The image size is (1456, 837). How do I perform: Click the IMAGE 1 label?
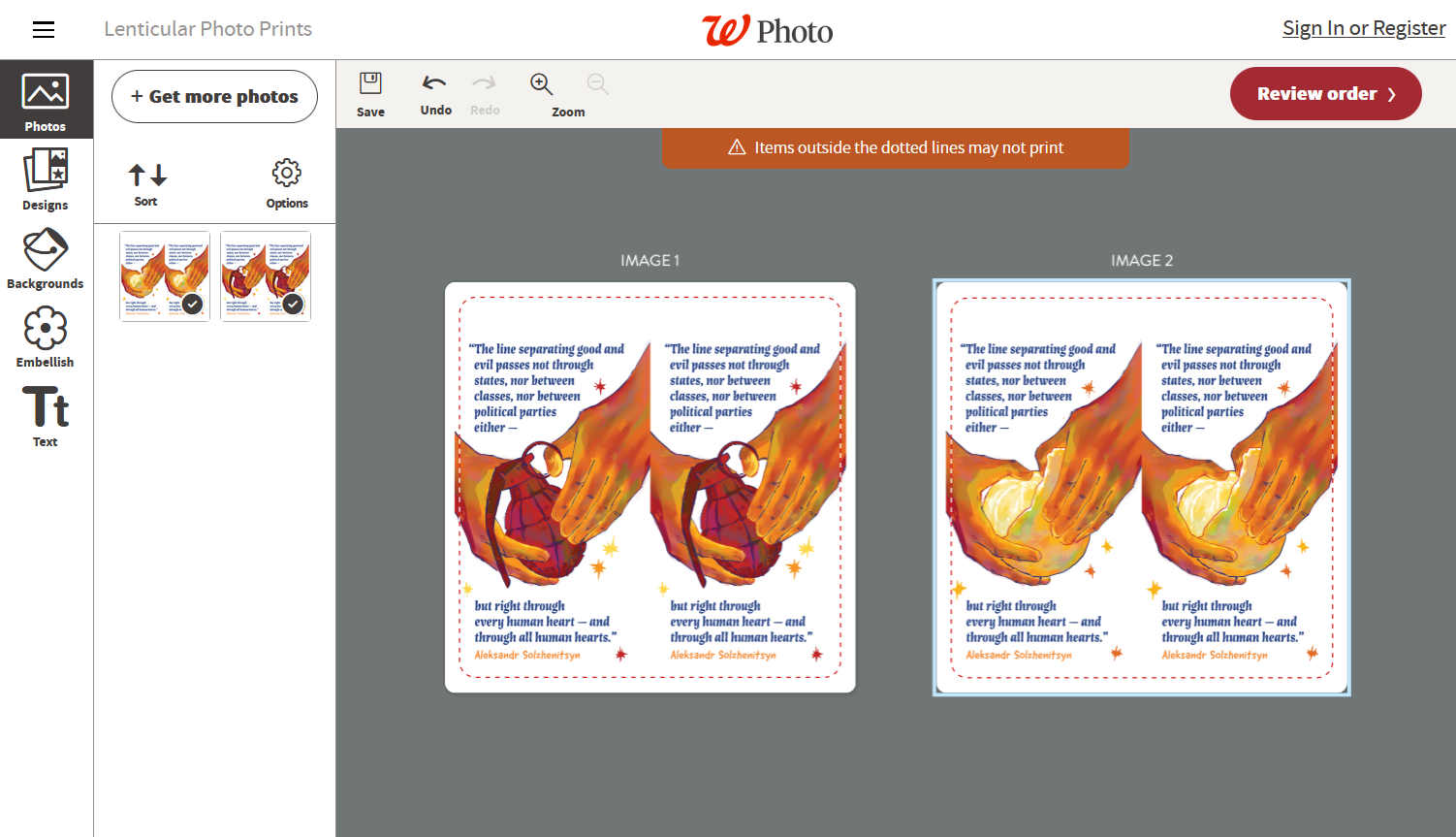click(649, 260)
